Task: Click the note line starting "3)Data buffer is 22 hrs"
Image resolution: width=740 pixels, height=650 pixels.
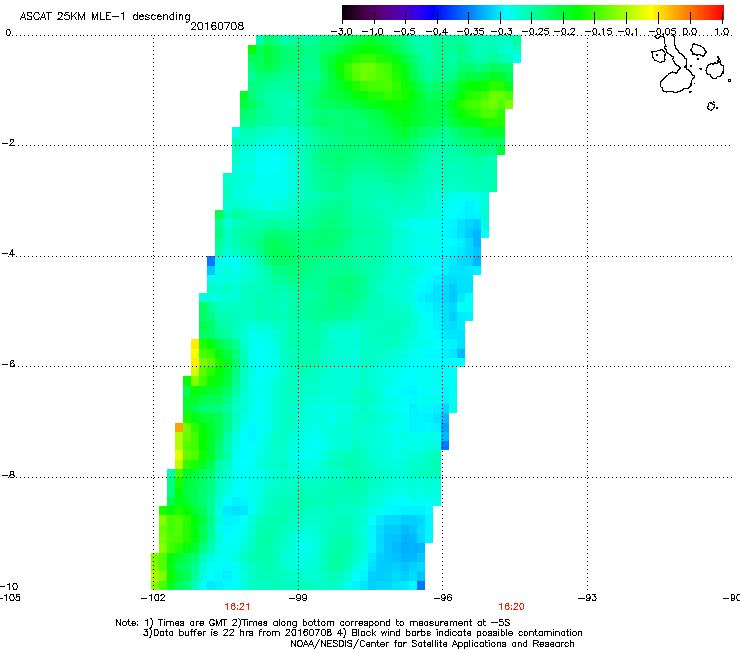Action: pos(362,633)
